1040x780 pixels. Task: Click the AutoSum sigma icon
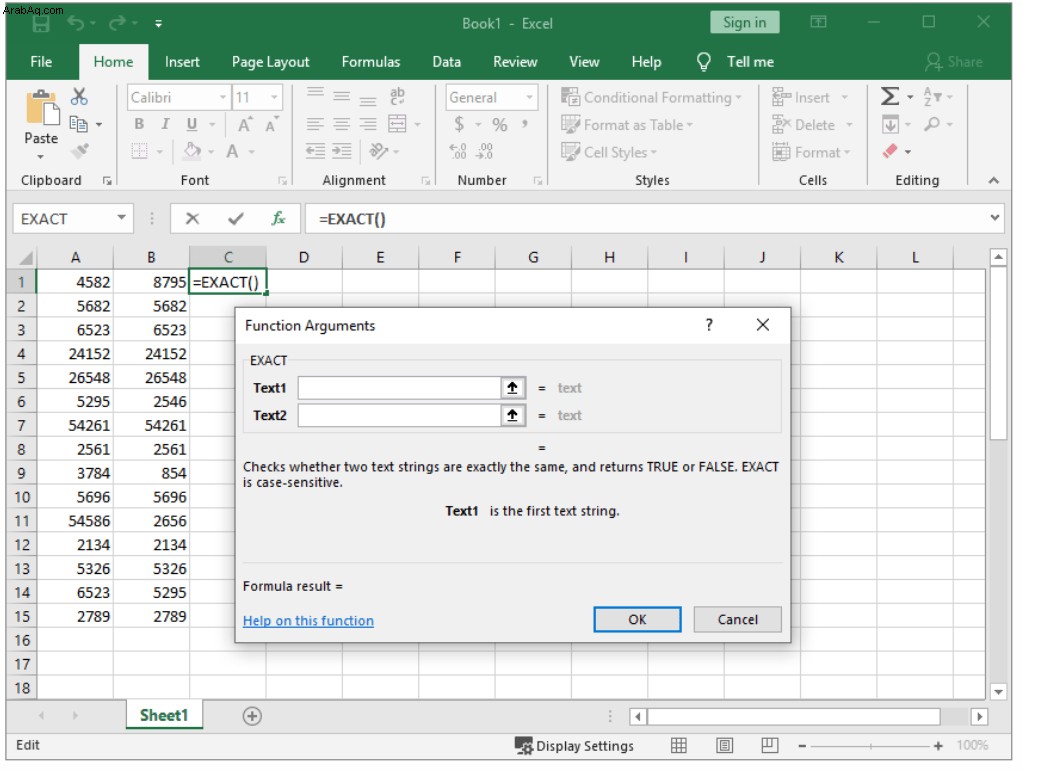890,97
